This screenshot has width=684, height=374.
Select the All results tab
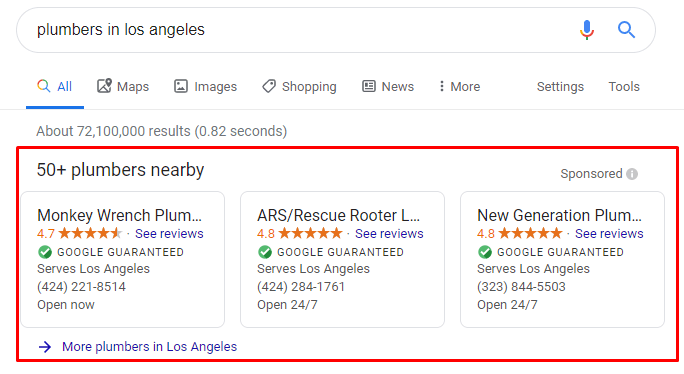tap(55, 86)
